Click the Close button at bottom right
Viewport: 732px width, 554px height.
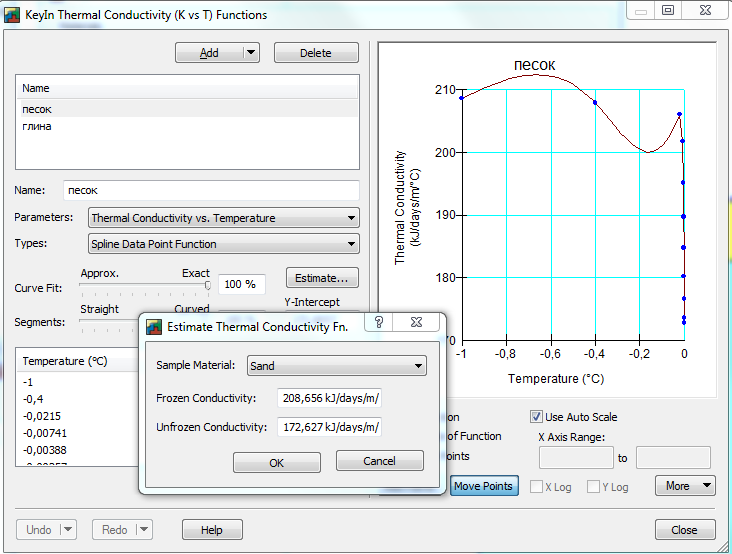click(685, 530)
